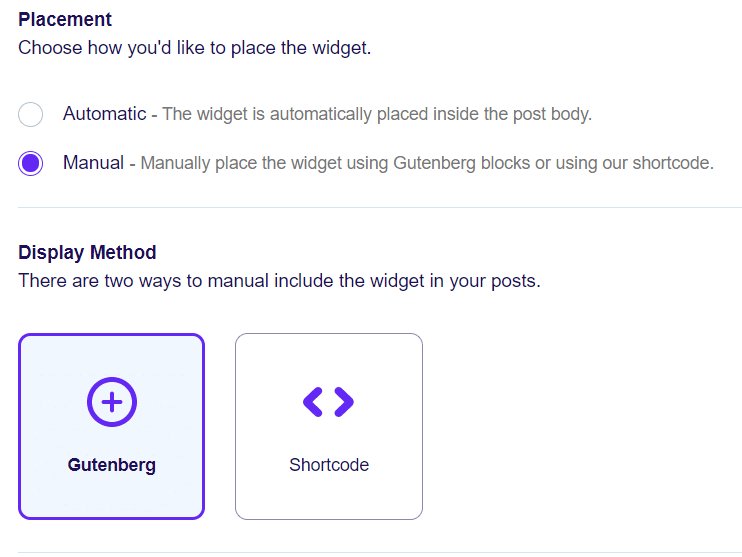Click the divider line below the Manual option

click(380, 208)
